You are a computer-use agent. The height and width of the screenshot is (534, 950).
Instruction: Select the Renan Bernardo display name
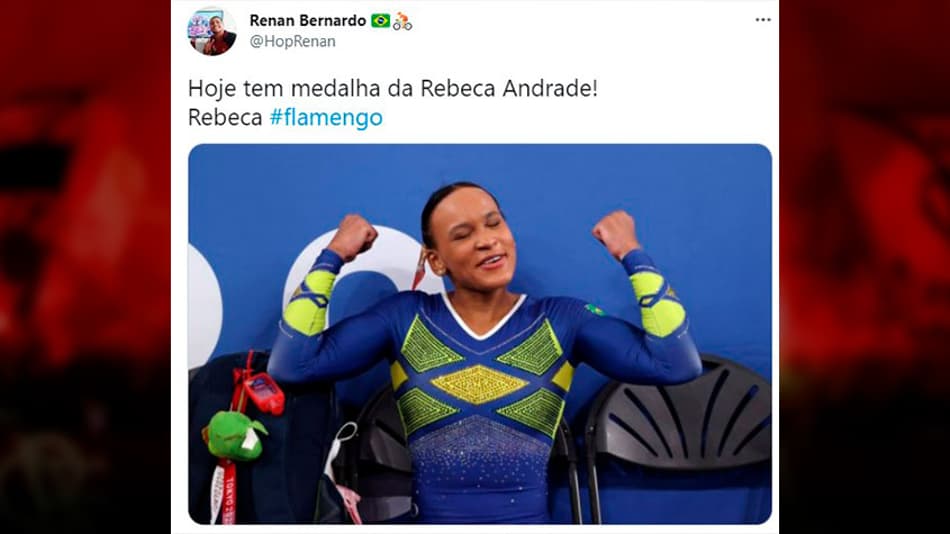click(x=308, y=21)
